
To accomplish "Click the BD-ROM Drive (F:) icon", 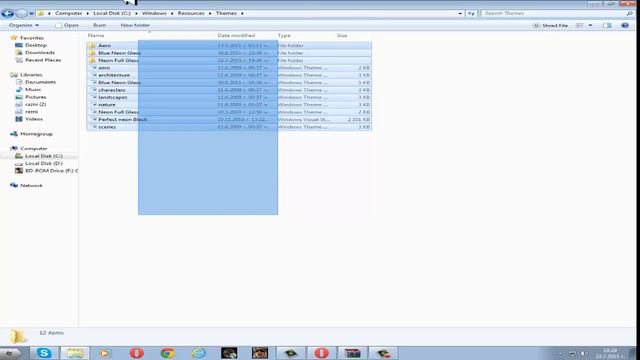I will pyautogui.click(x=19, y=171).
